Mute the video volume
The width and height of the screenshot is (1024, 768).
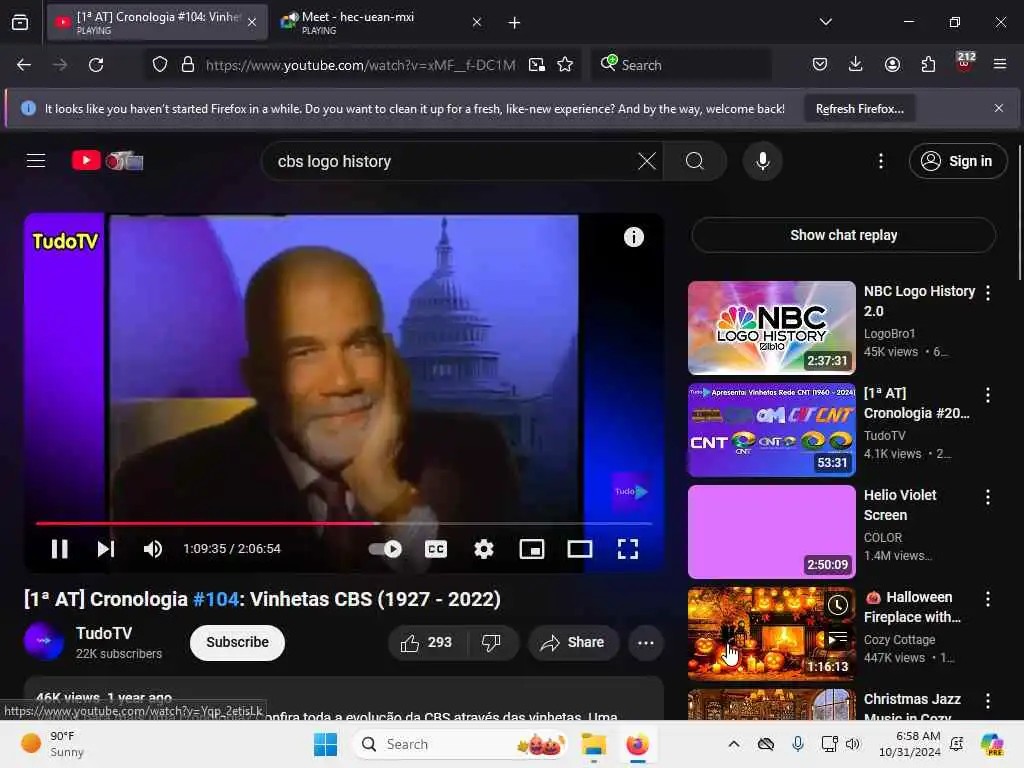(x=153, y=549)
